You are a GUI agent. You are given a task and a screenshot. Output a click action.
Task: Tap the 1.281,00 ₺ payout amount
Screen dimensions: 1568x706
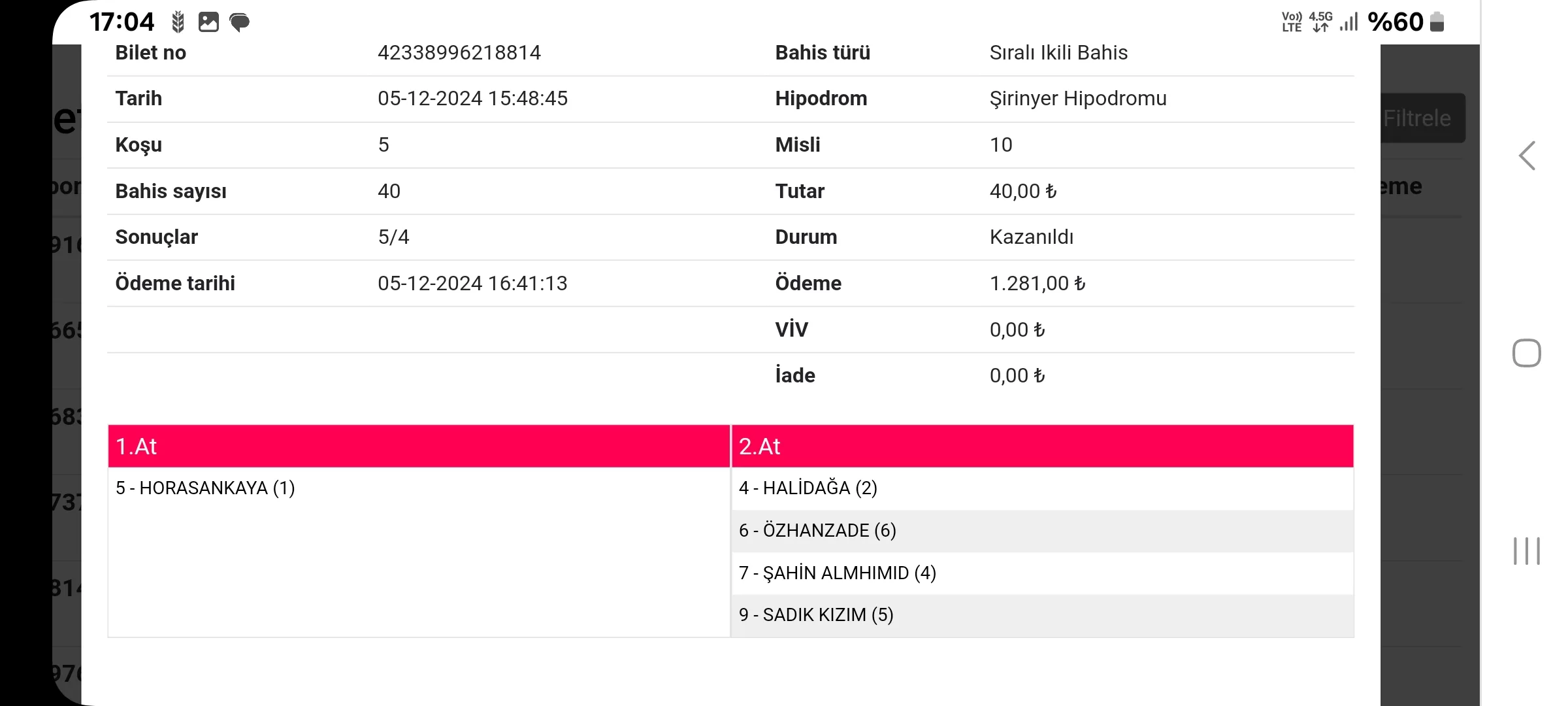point(1037,284)
